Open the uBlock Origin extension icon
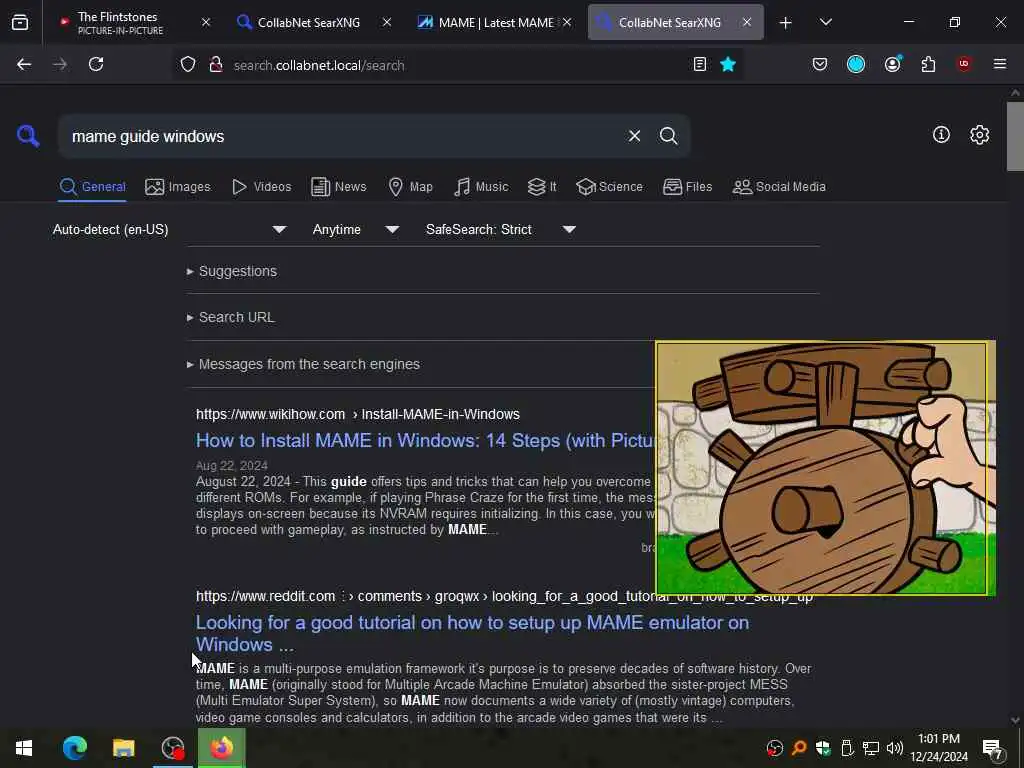 [x=963, y=64]
